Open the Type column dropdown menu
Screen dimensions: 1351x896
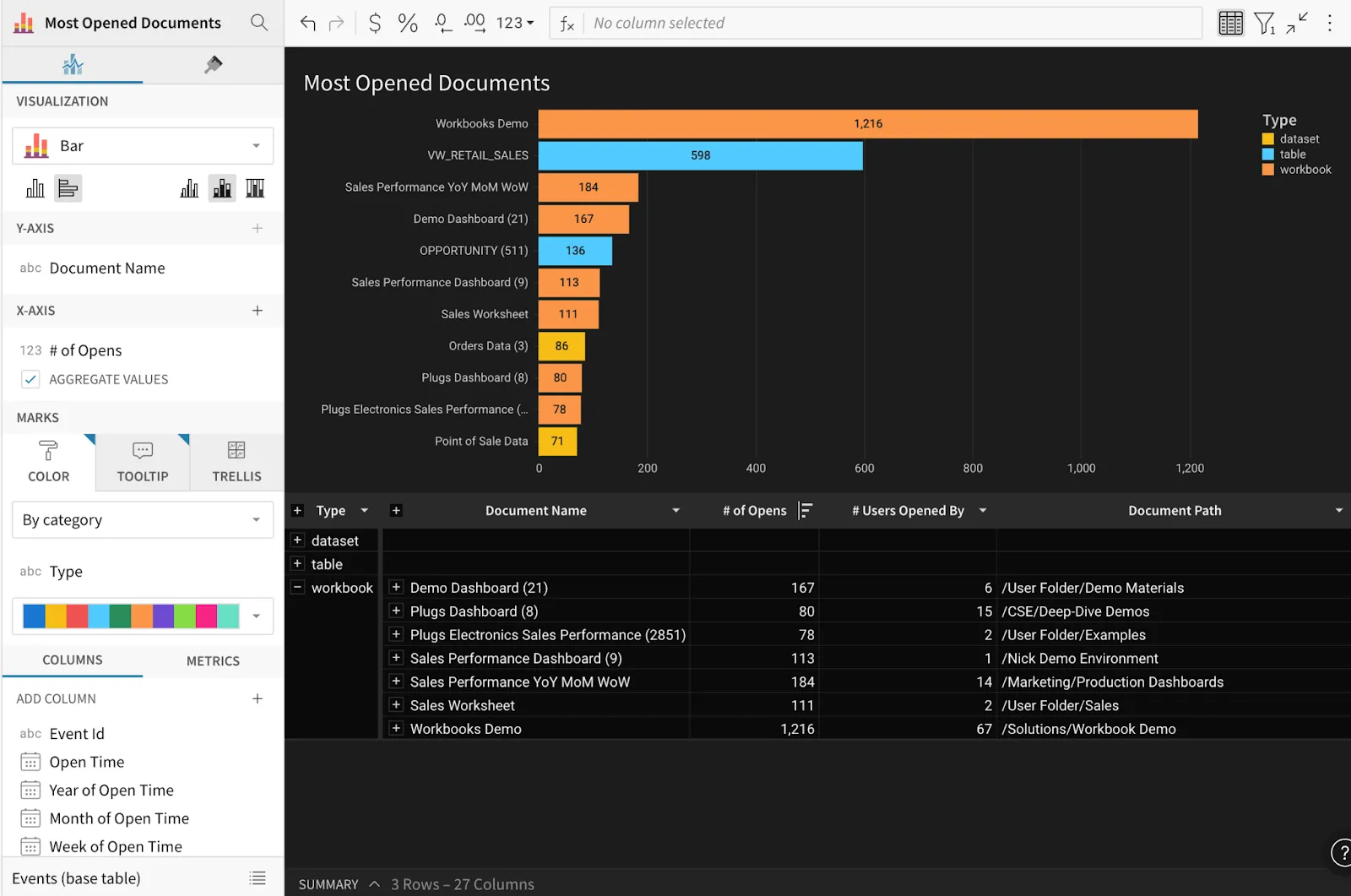tap(365, 510)
